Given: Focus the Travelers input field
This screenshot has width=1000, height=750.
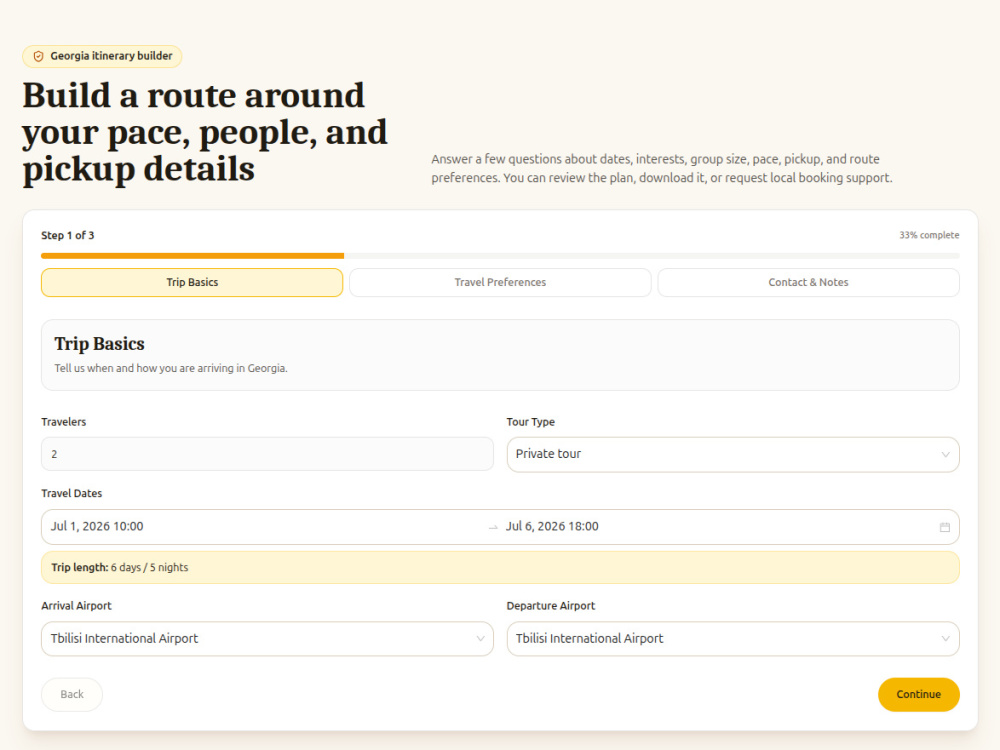Looking at the screenshot, I should click(x=267, y=454).
